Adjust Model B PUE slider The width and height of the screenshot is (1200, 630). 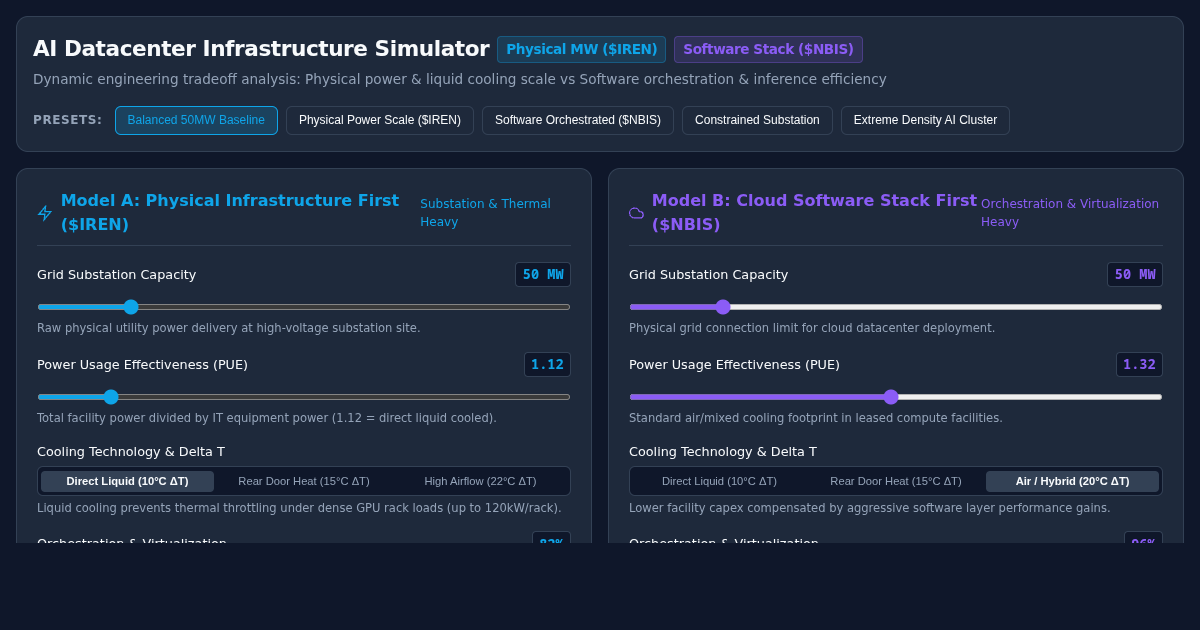(x=896, y=397)
